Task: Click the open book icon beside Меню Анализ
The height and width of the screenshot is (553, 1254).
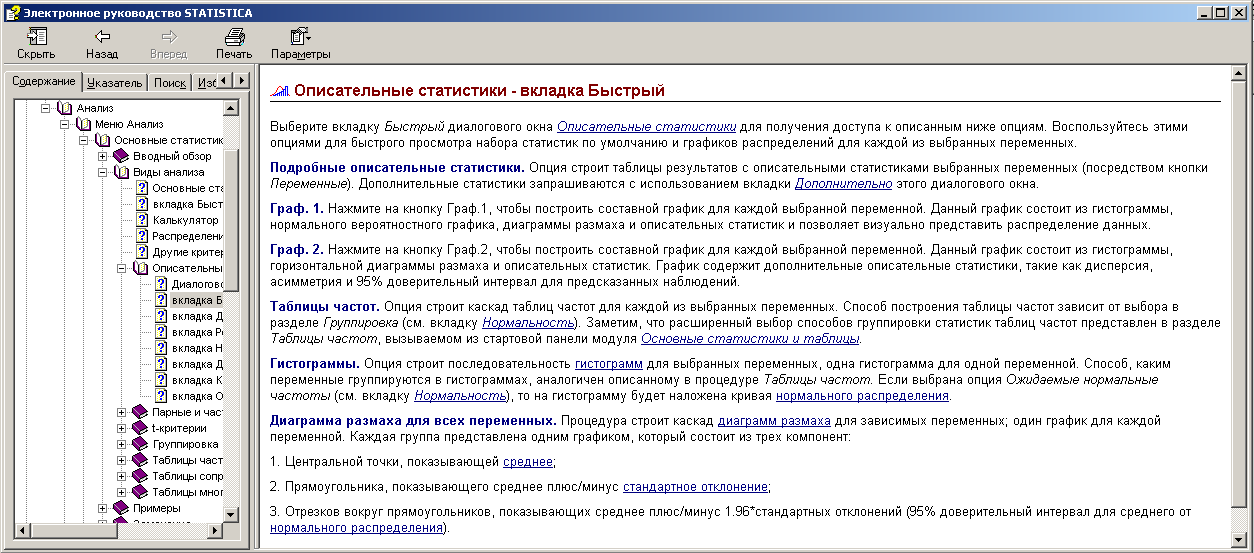Action: tap(85, 124)
